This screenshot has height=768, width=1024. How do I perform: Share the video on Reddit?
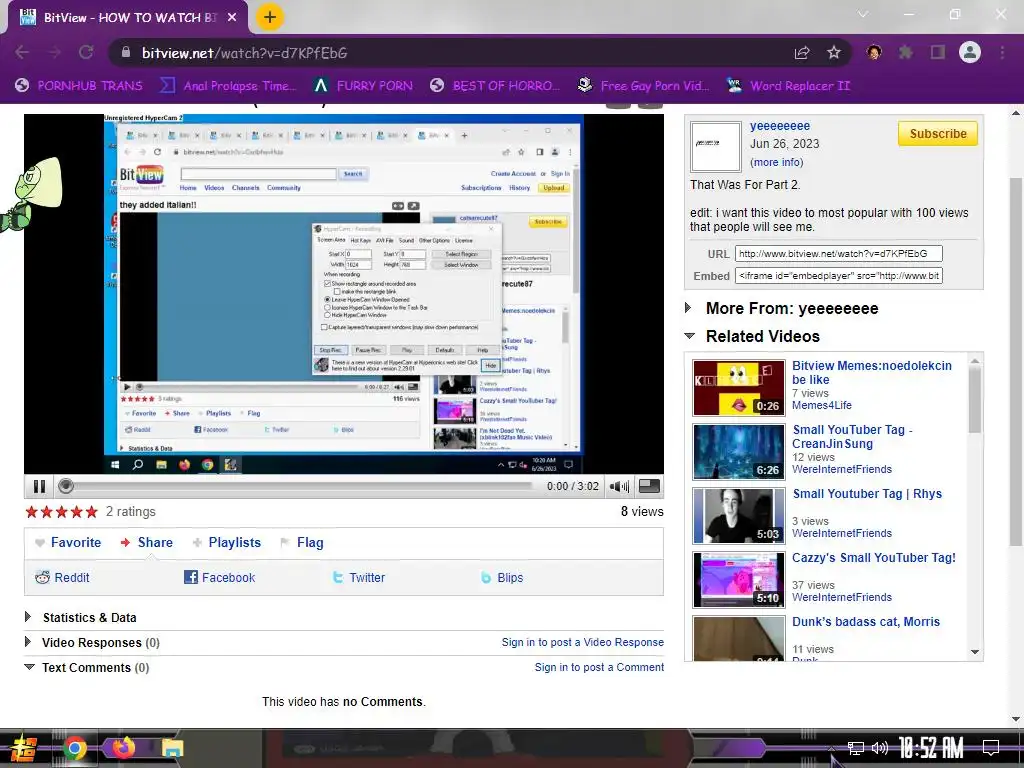[62, 577]
